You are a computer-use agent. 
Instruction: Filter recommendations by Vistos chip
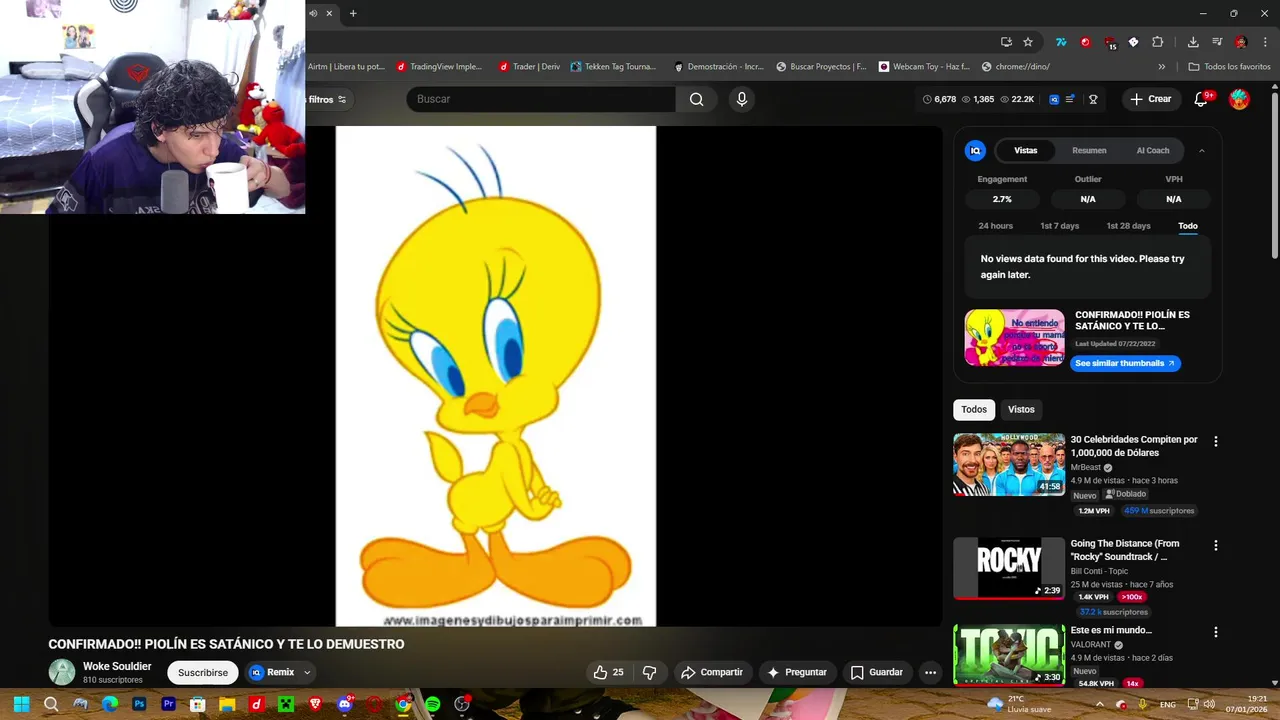[x=1021, y=409]
